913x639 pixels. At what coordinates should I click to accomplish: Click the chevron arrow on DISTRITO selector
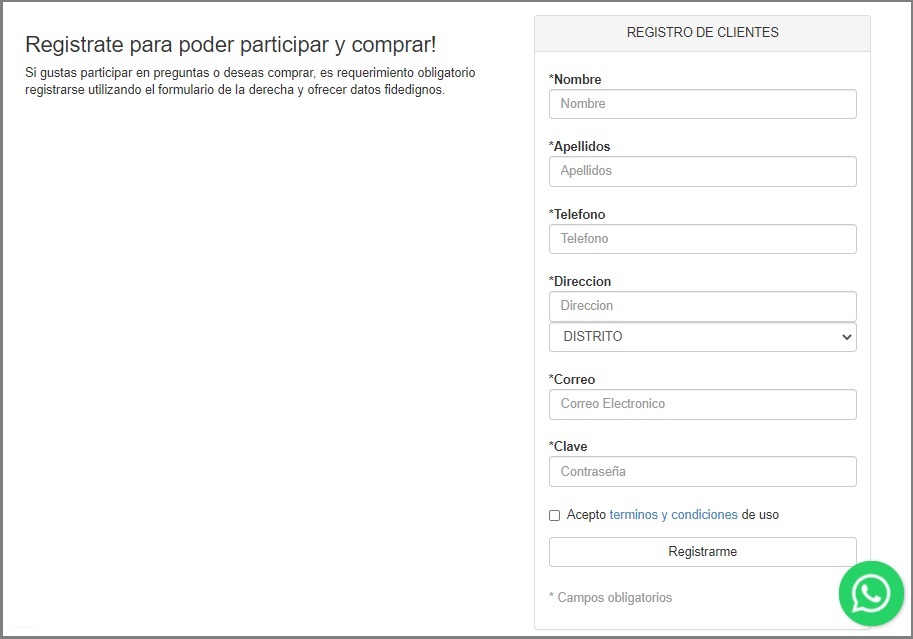[847, 337]
